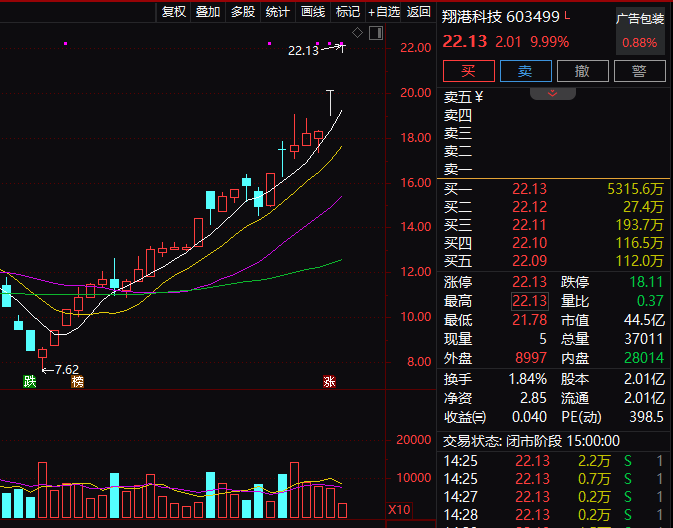This screenshot has width=673, height=528.
Task: Select the 买三 price 22.11
Action: coord(530,225)
